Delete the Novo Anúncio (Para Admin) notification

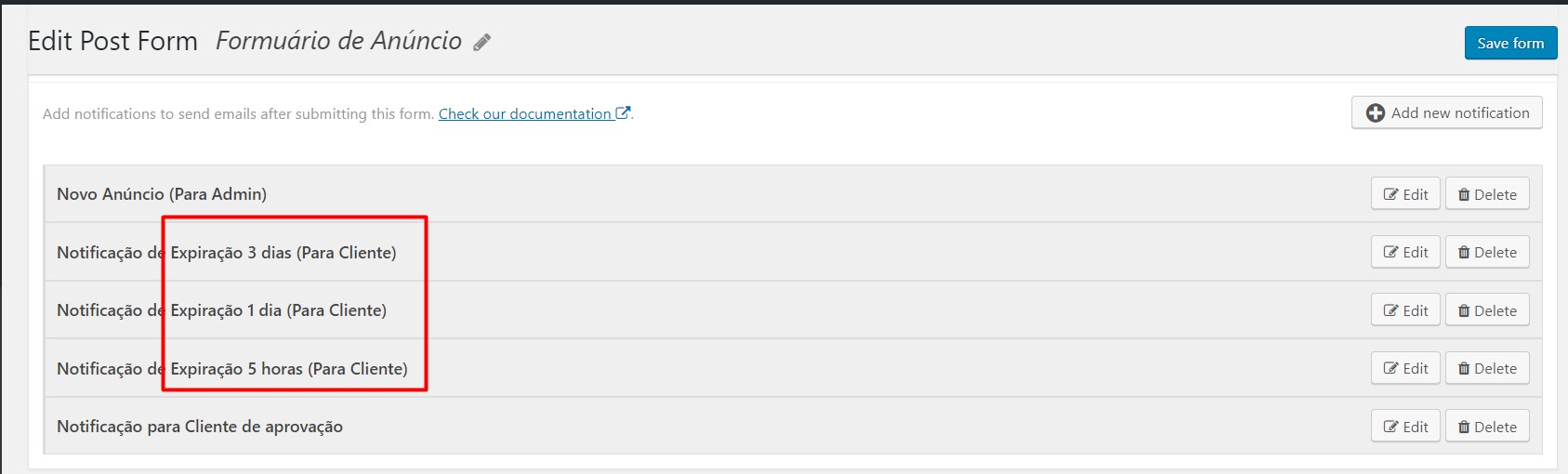1487,194
